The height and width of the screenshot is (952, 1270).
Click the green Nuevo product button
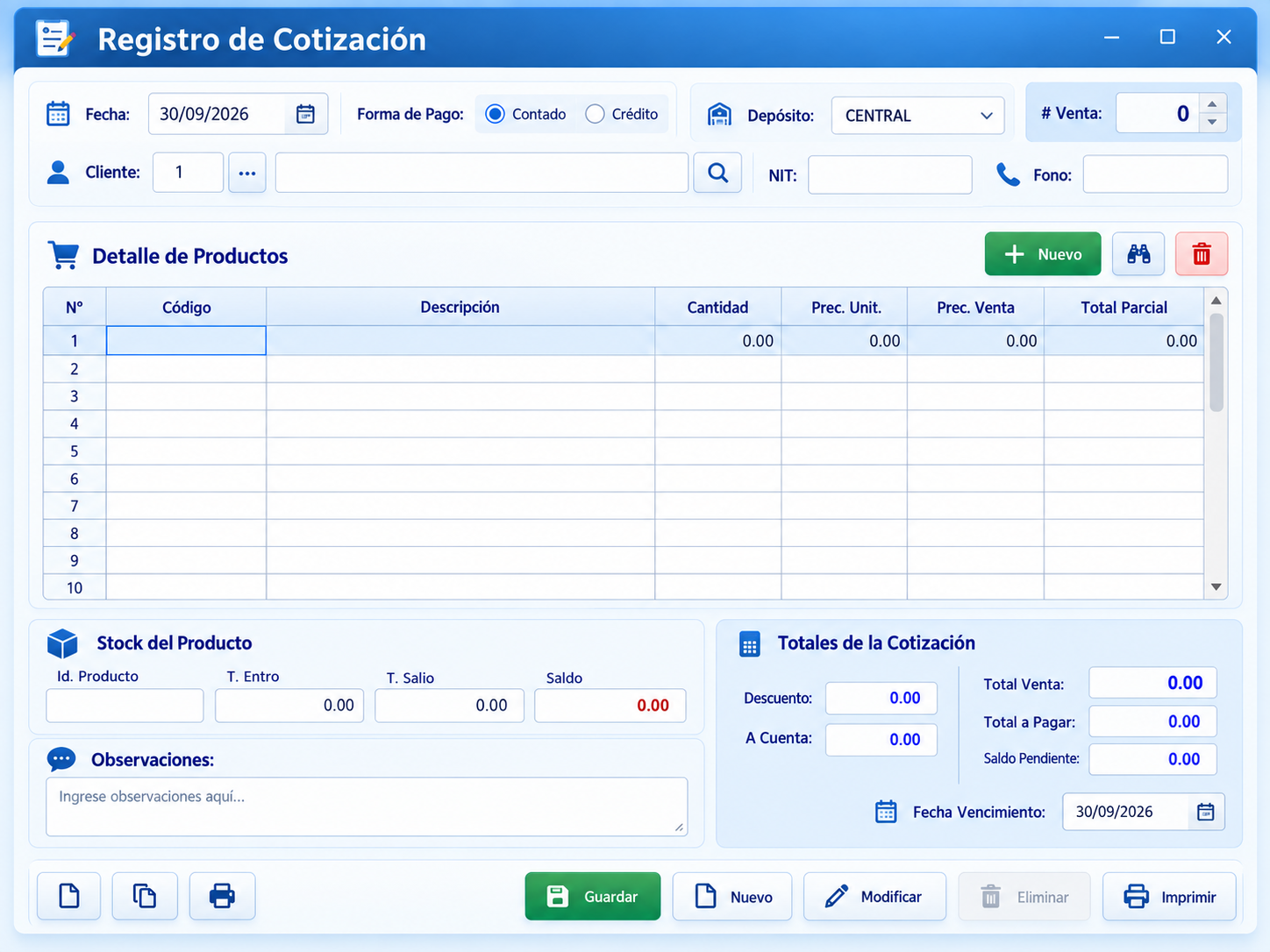pos(1043,254)
